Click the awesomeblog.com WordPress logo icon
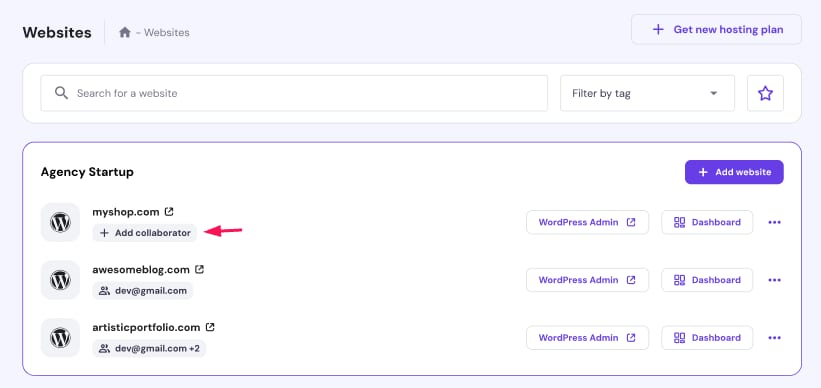 [x=60, y=280]
